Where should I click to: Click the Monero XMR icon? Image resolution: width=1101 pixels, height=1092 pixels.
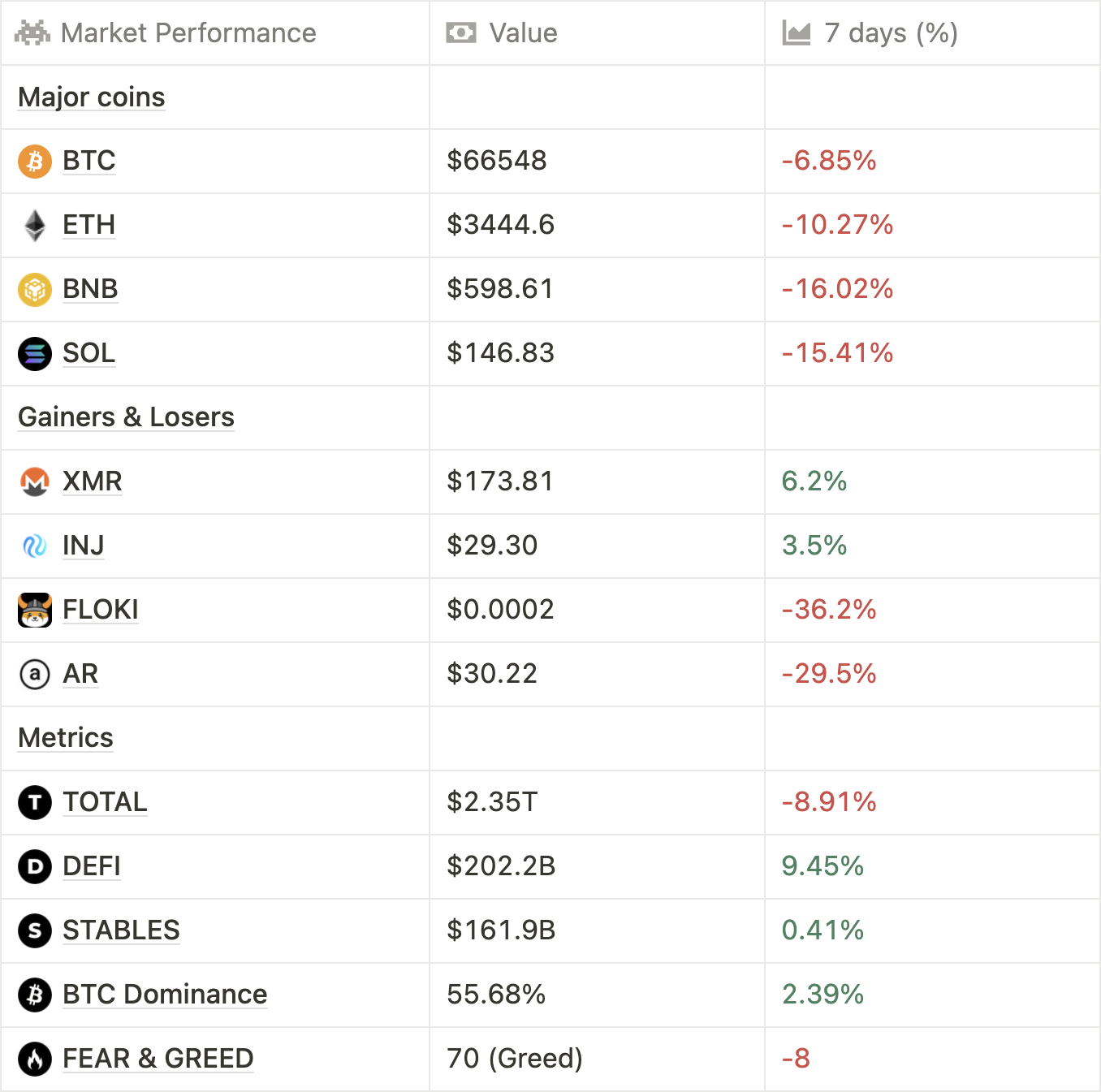[35, 481]
